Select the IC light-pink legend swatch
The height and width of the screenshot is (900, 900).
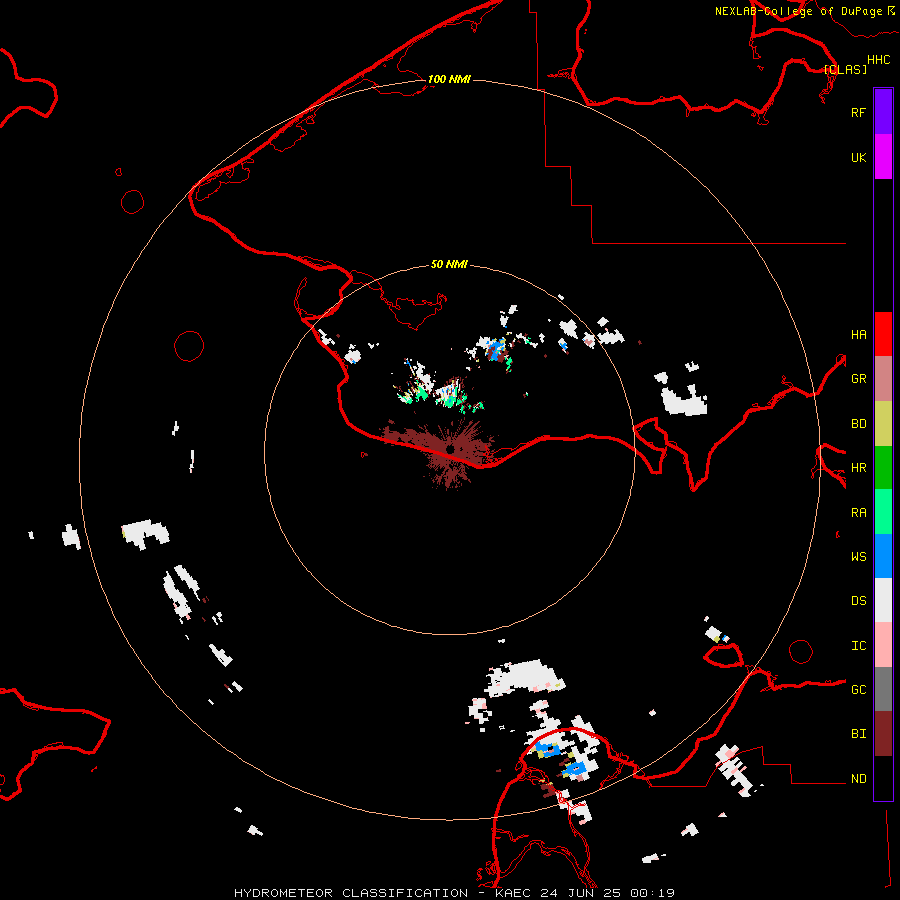(883, 645)
